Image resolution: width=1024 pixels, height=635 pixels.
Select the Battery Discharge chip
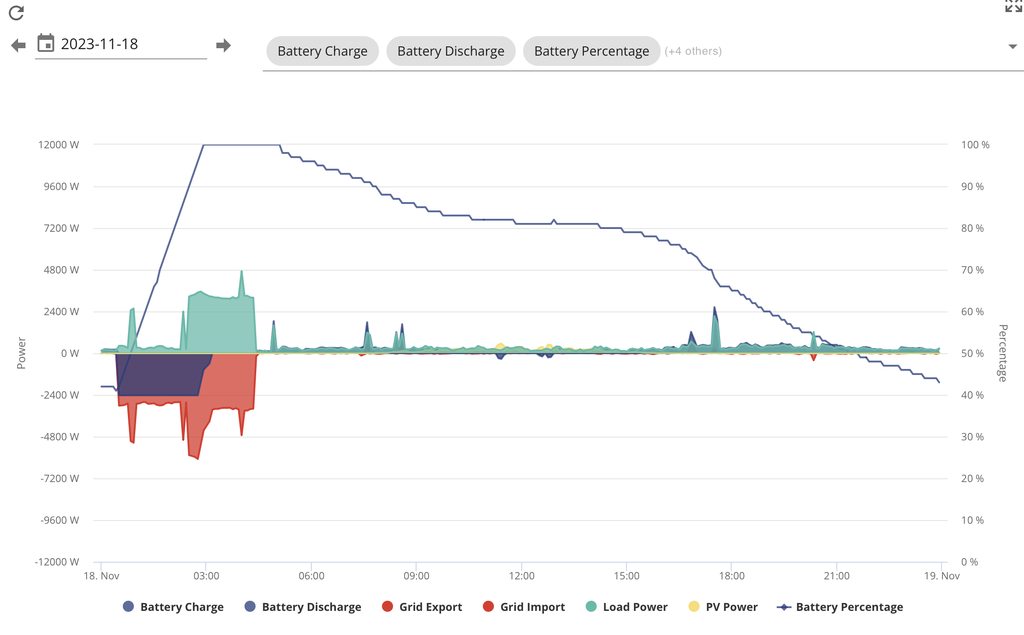click(450, 51)
